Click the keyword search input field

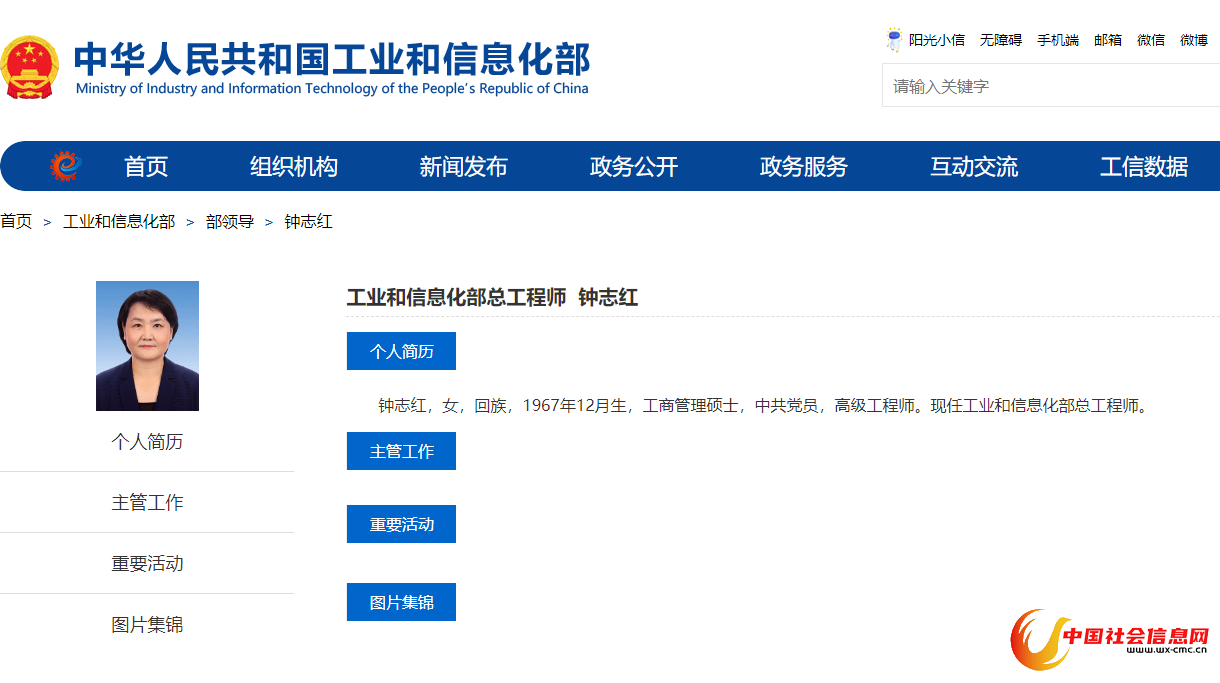(1050, 86)
